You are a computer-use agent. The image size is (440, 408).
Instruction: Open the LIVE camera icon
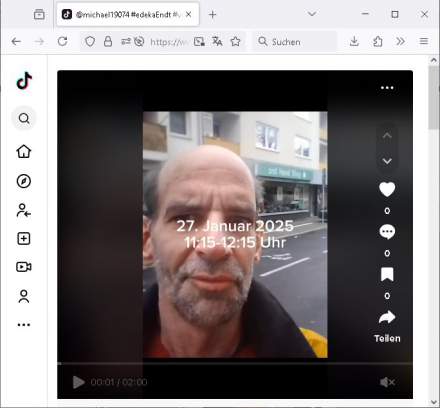pos(24,267)
